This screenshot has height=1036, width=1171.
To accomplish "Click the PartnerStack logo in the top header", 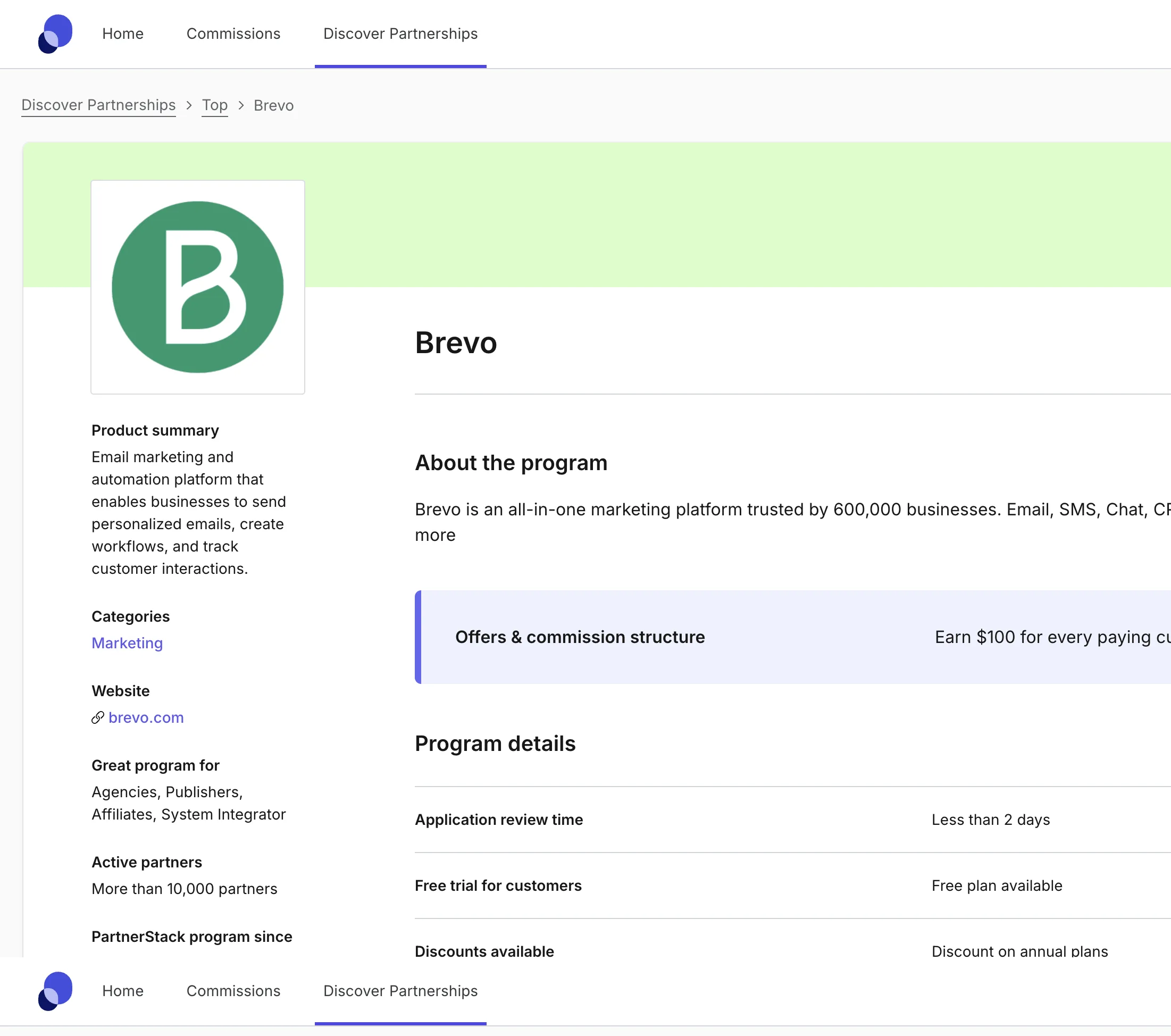I will (x=55, y=34).
